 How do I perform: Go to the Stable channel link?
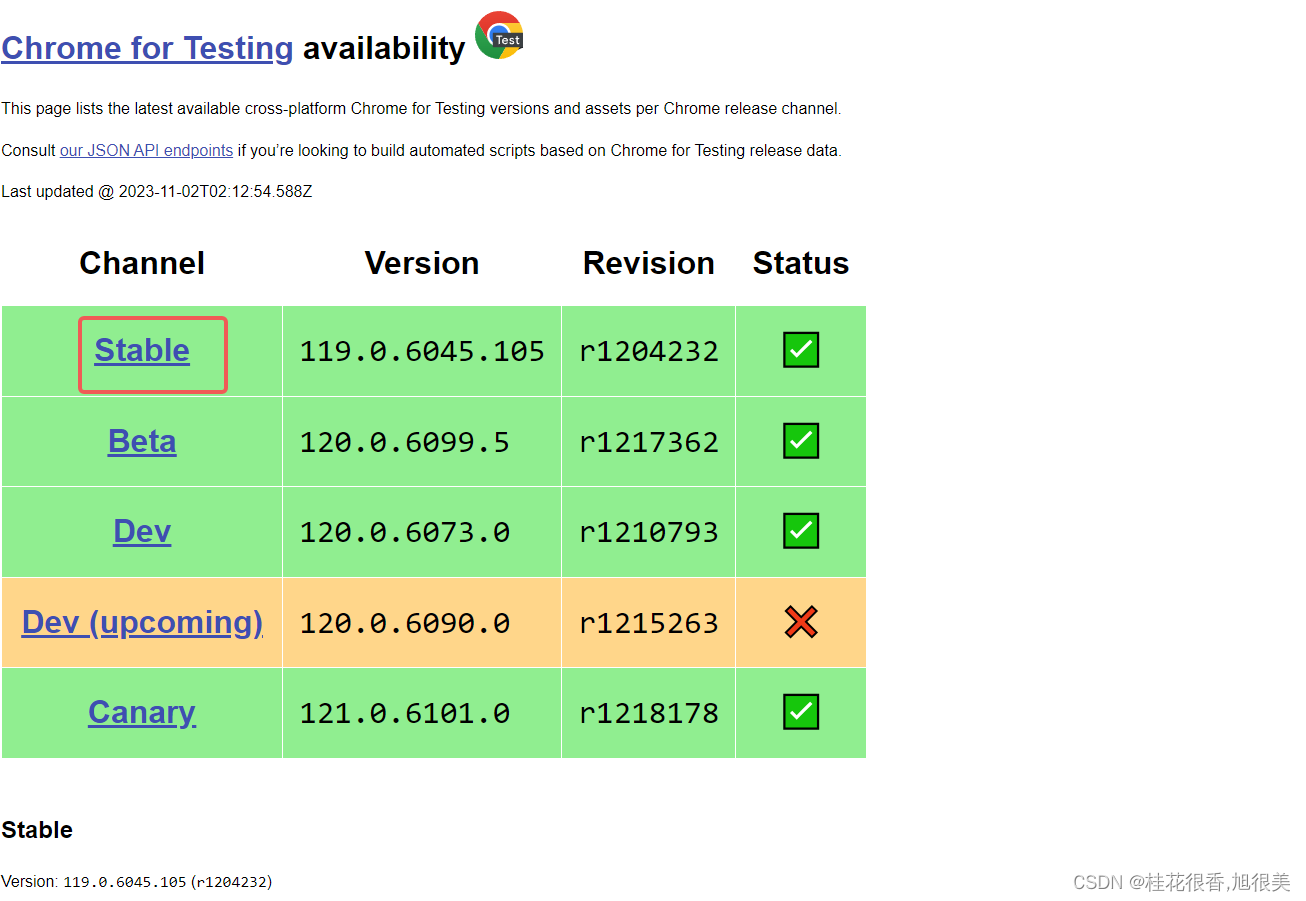pos(142,350)
